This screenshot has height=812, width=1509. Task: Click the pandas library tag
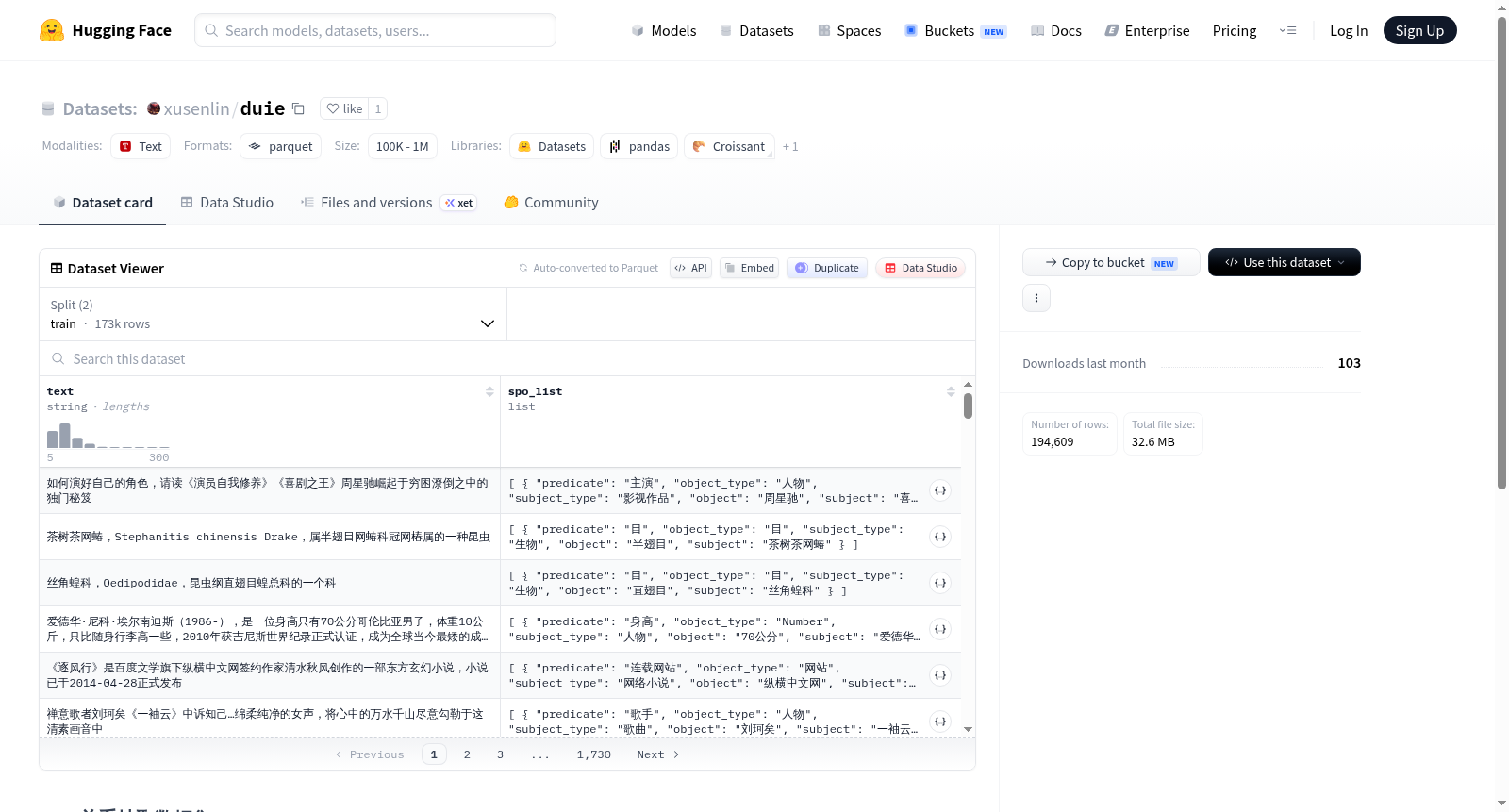point(638,146)
